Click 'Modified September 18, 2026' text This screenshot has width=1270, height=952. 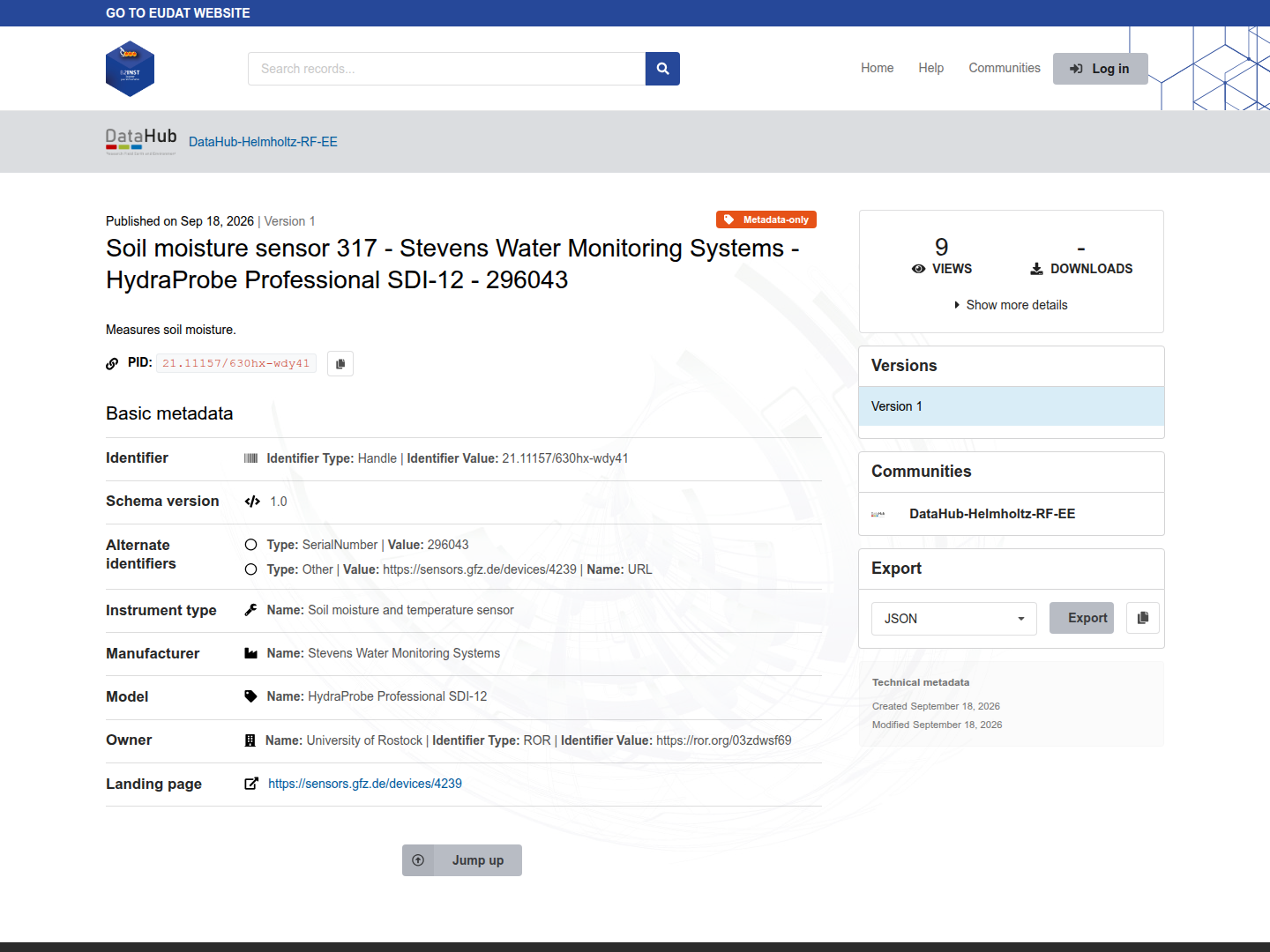pos(938,725)
